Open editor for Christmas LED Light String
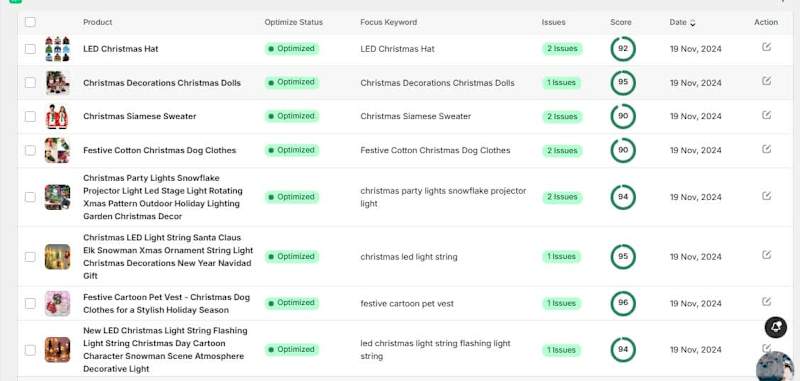Screen dimensions: 800x381 click(x=766, y=255)
